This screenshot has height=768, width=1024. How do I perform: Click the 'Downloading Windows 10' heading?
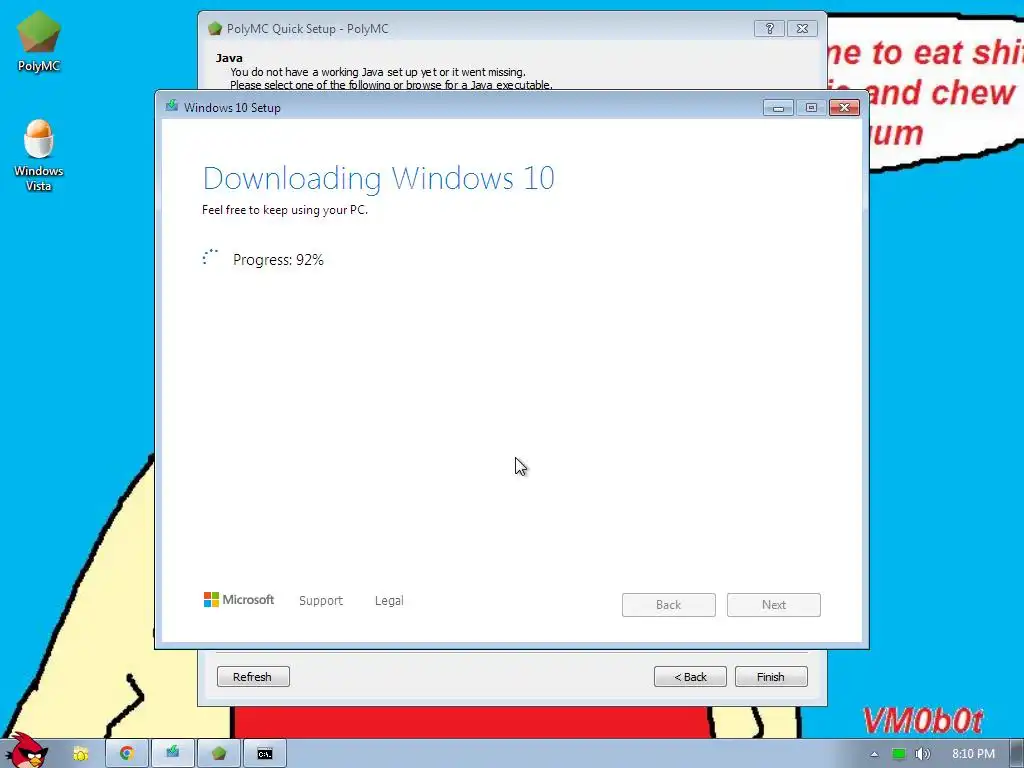coord(379,178)
